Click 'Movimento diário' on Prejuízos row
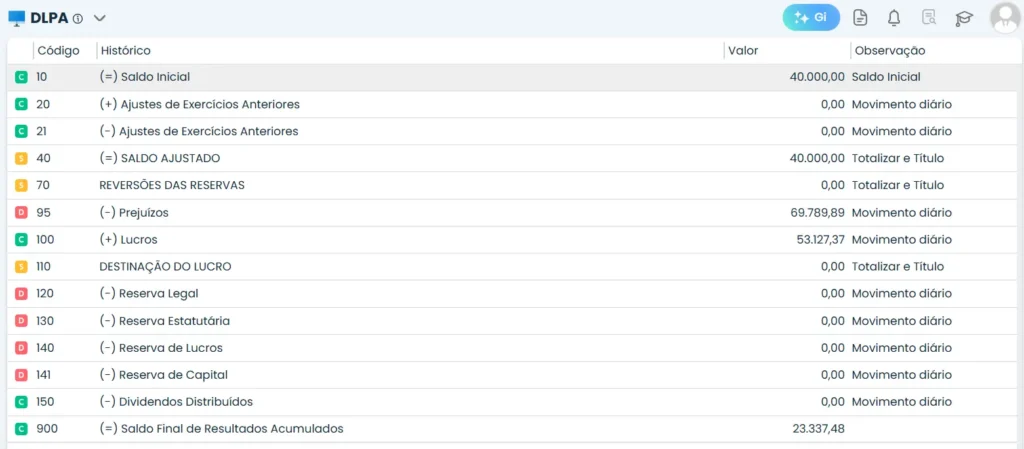Viewport: 1024px width, 449px height. [x=902, y=213]
